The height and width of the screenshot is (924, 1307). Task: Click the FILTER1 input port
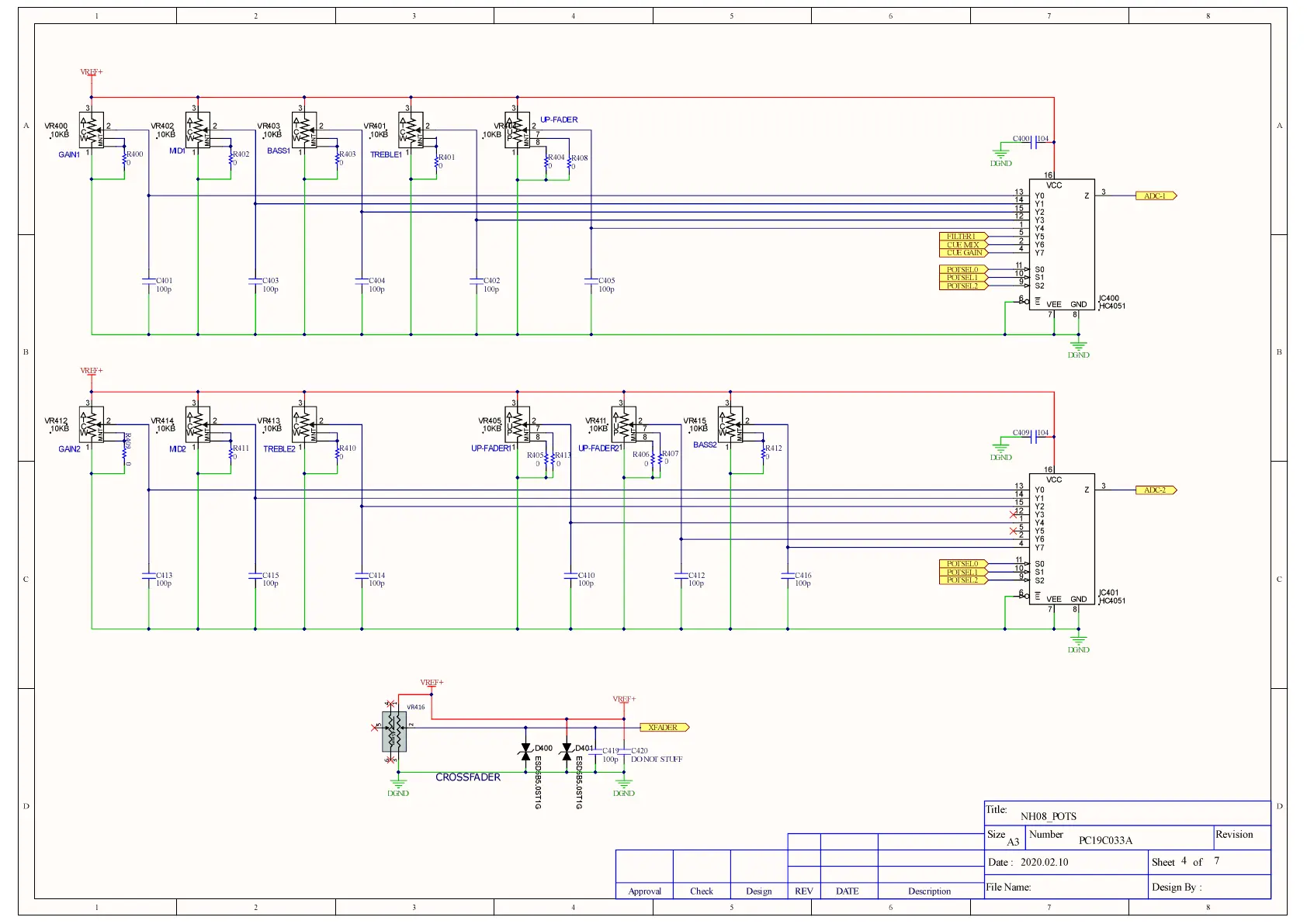pos(963,237)
